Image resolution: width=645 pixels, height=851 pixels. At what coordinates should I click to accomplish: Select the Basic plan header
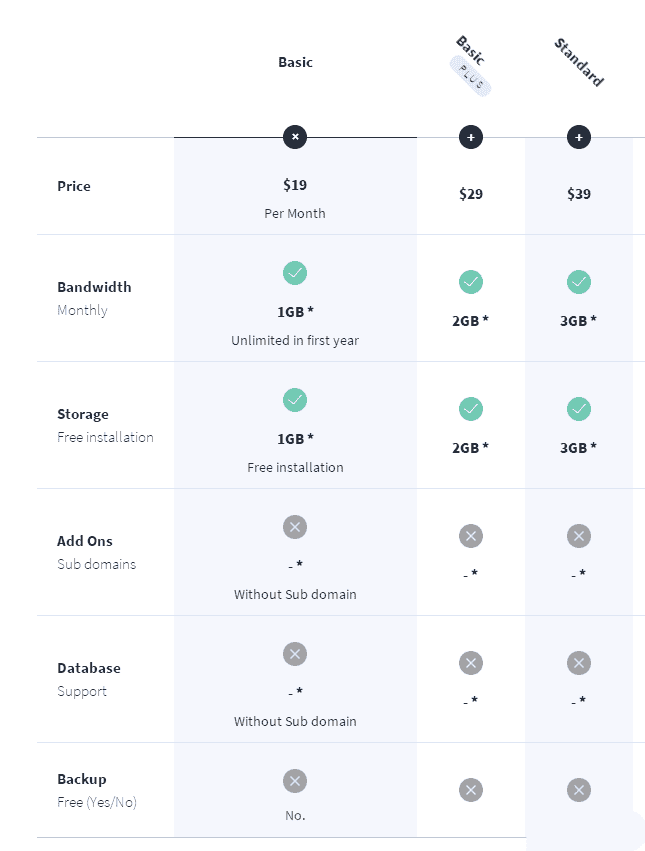point(295,62)
